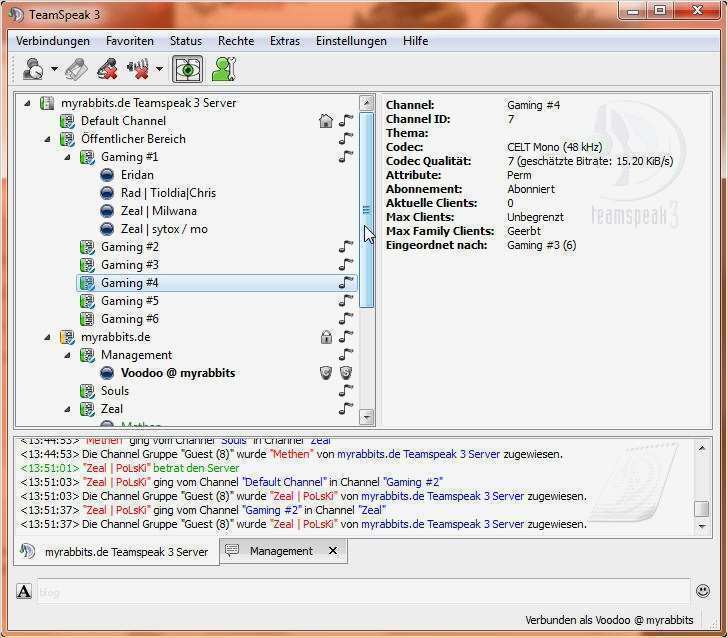
Task: Collapse the Gaming #1 channel
Action: point(68,157)
